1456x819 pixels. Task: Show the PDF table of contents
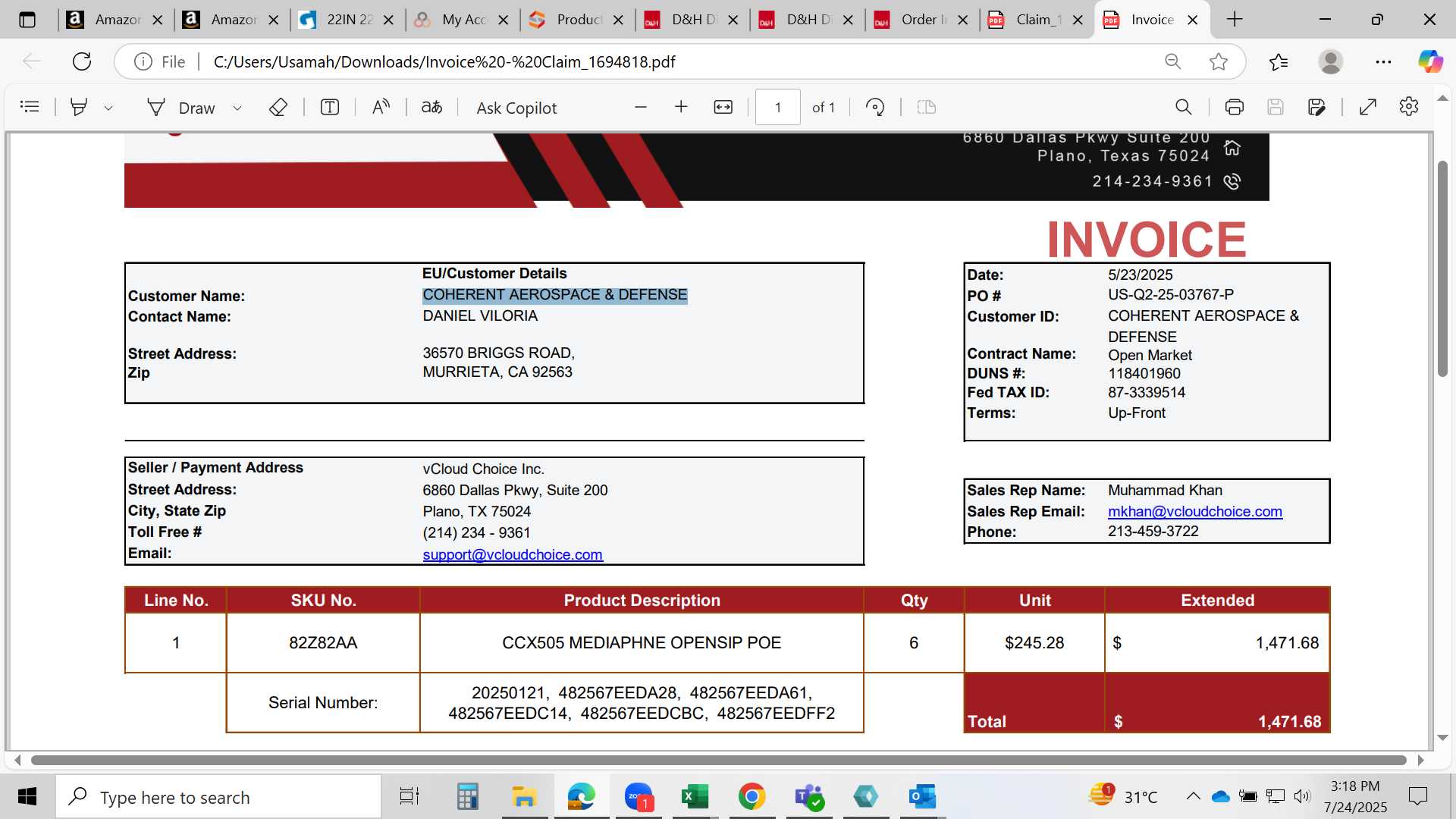[30, 107]
